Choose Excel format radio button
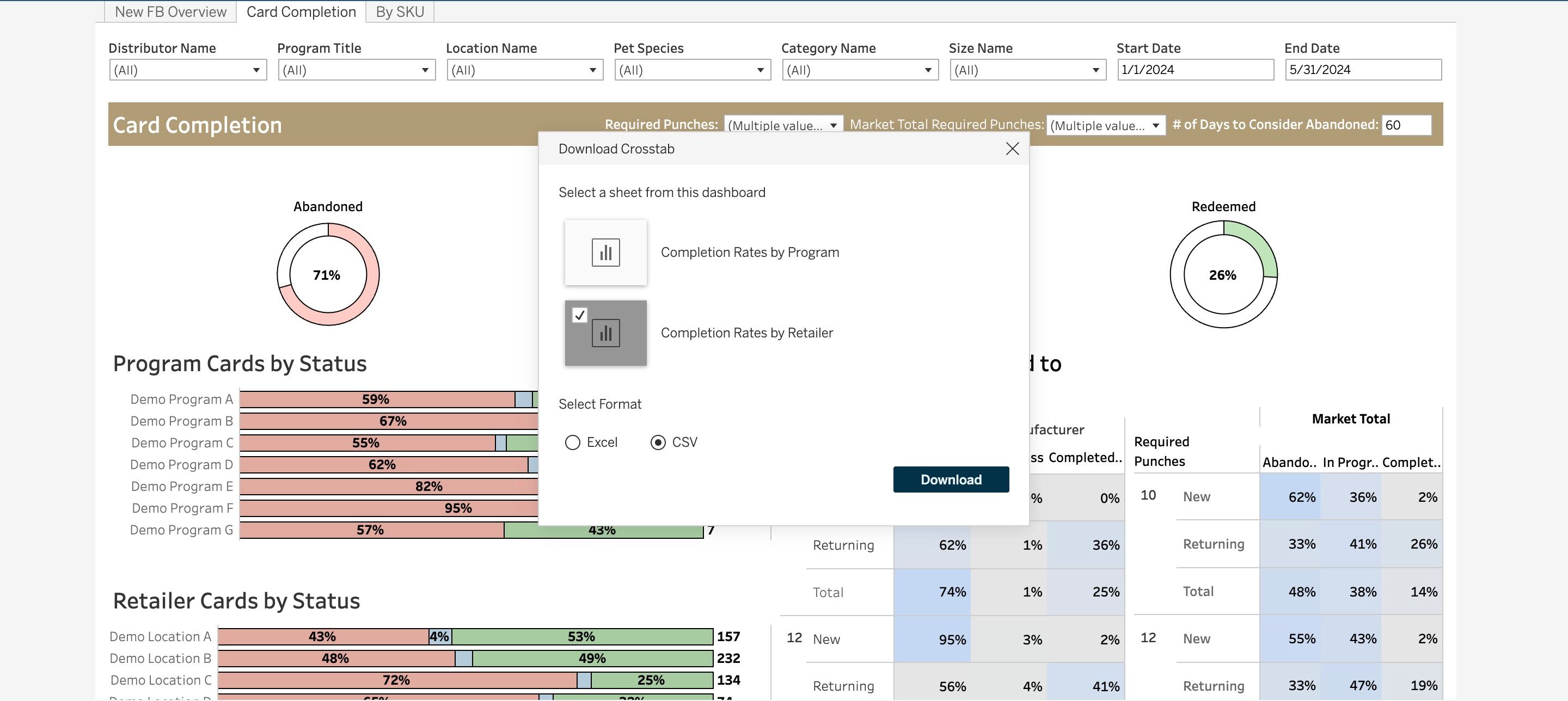1568x701 pixels. pos(572,442)
